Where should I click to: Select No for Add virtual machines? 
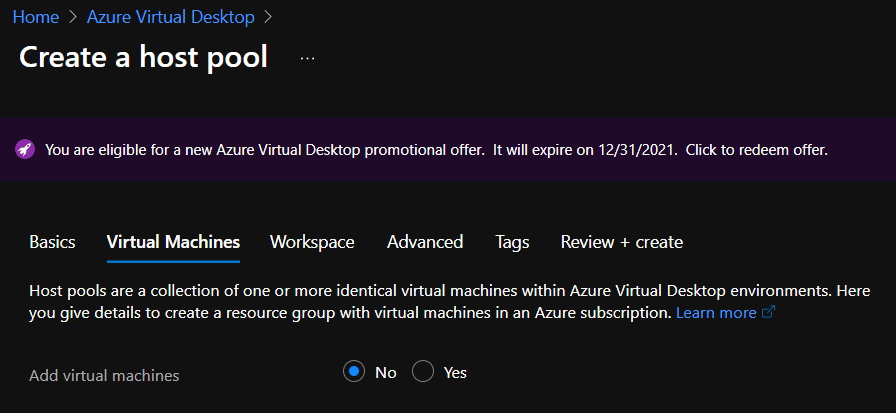tap(354, 372)
